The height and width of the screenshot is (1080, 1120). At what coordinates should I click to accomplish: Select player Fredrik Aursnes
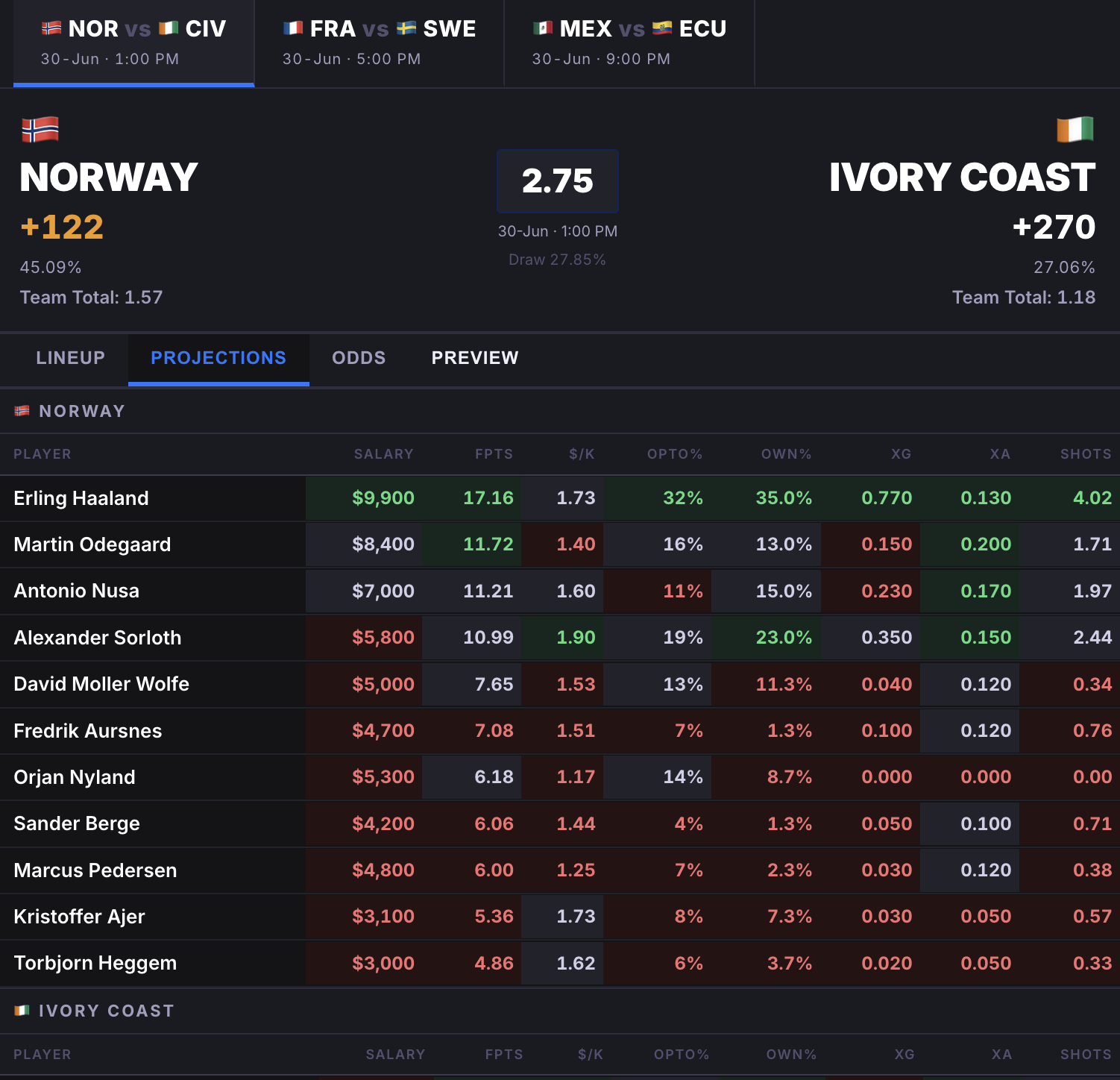(88, 731)
